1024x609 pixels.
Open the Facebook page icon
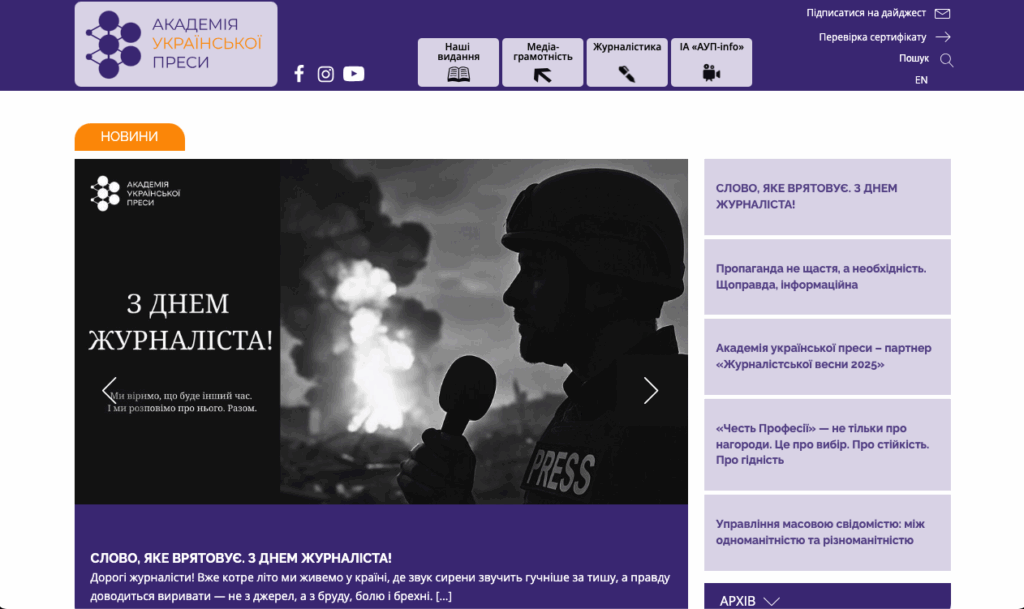click(299, 74)
